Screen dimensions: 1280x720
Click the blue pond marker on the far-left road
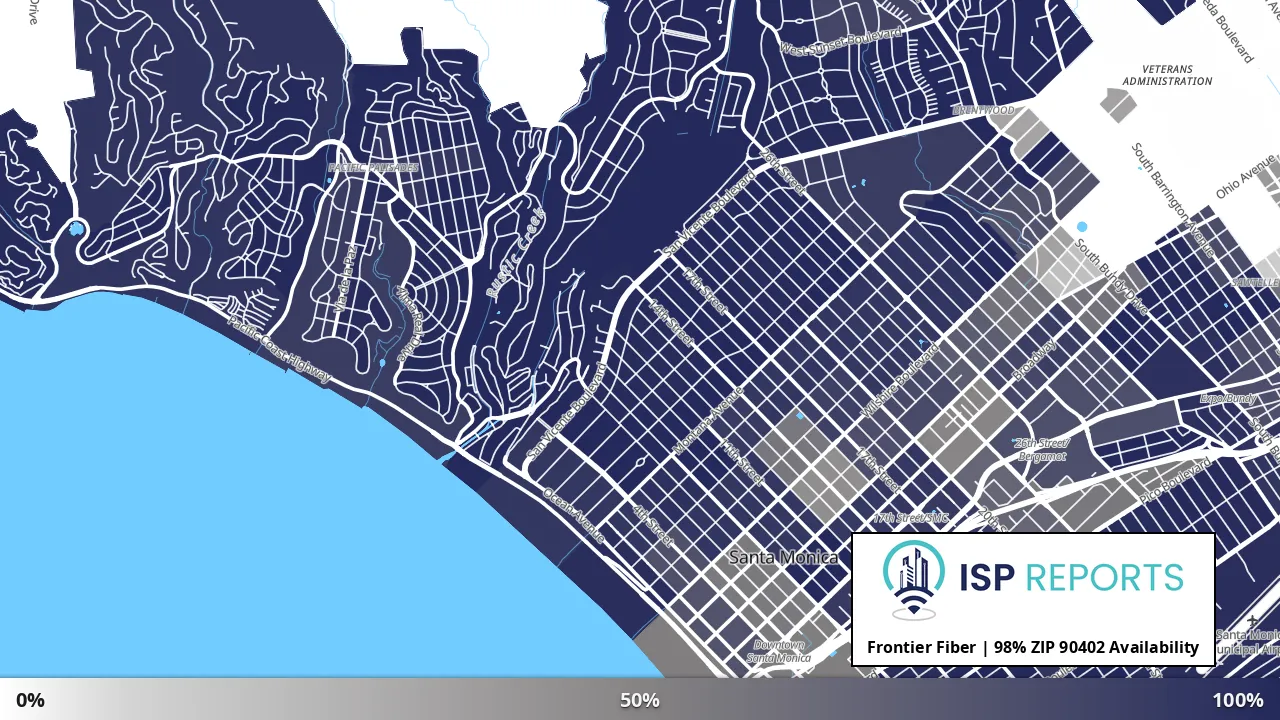[x=77, y=229]
